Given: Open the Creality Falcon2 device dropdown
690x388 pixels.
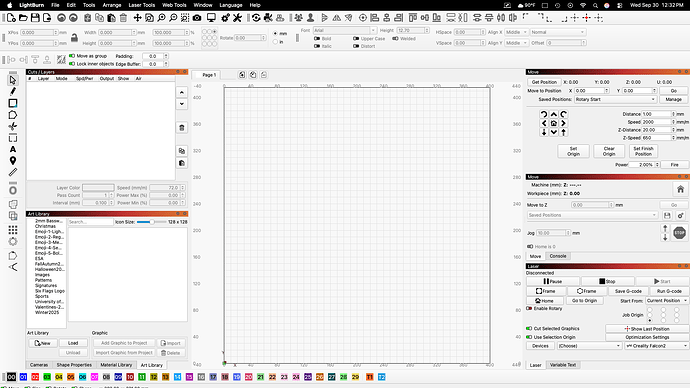Looking at the screenshot, I should (x=657, y=346).
